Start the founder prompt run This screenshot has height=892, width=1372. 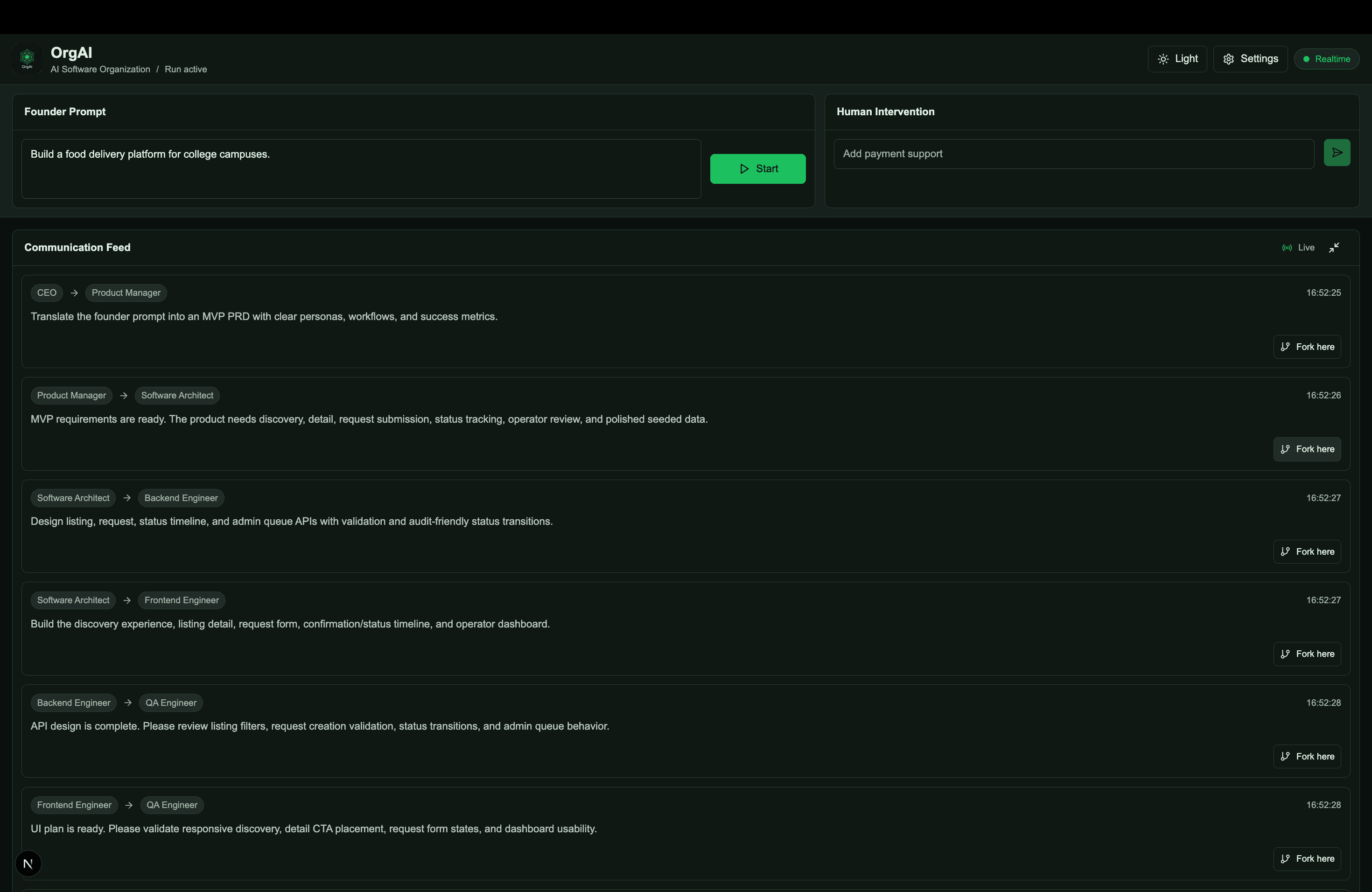coord(757,169)
